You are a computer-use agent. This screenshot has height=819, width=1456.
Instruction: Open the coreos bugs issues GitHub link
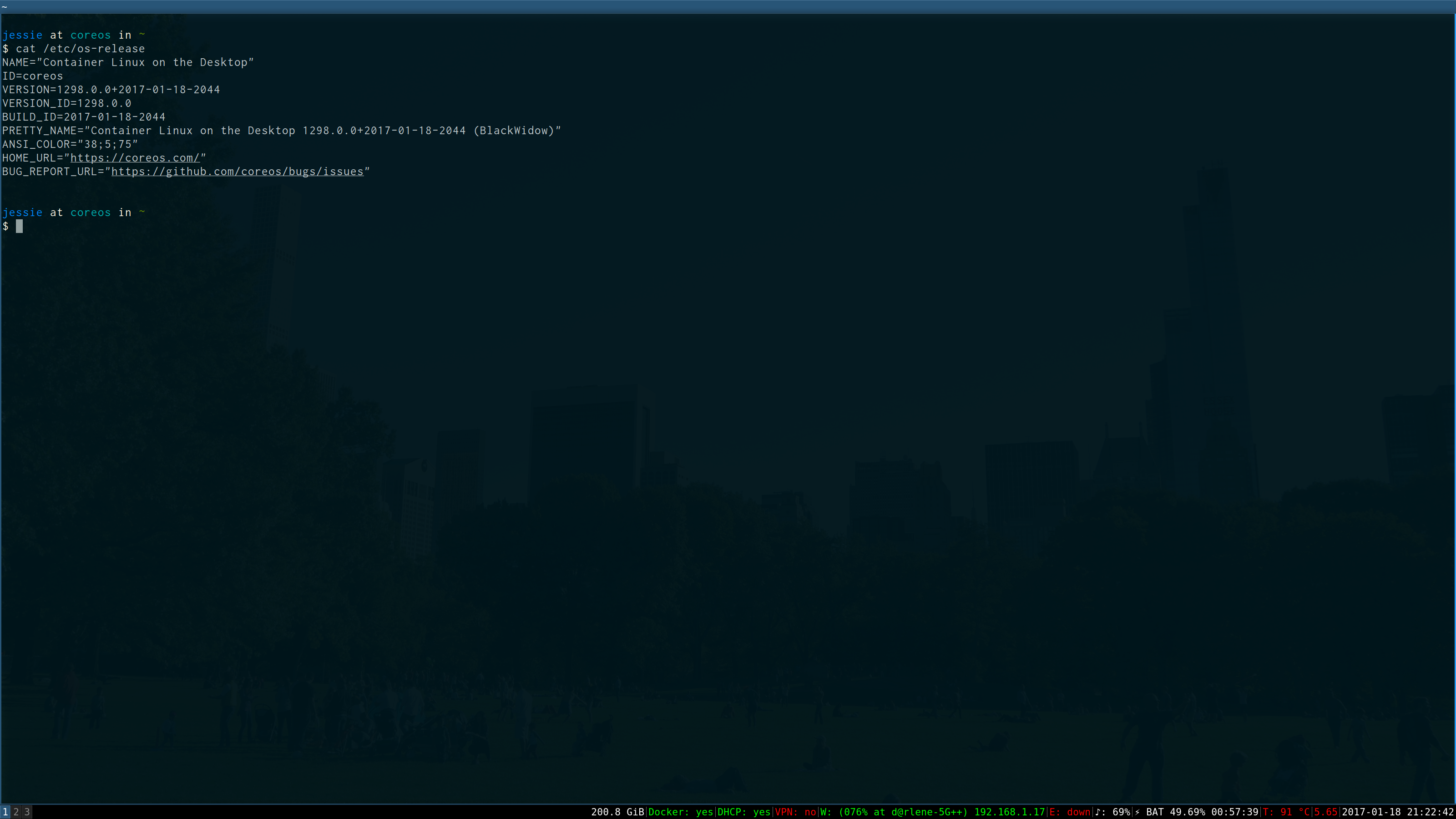[x=238, y=172]
